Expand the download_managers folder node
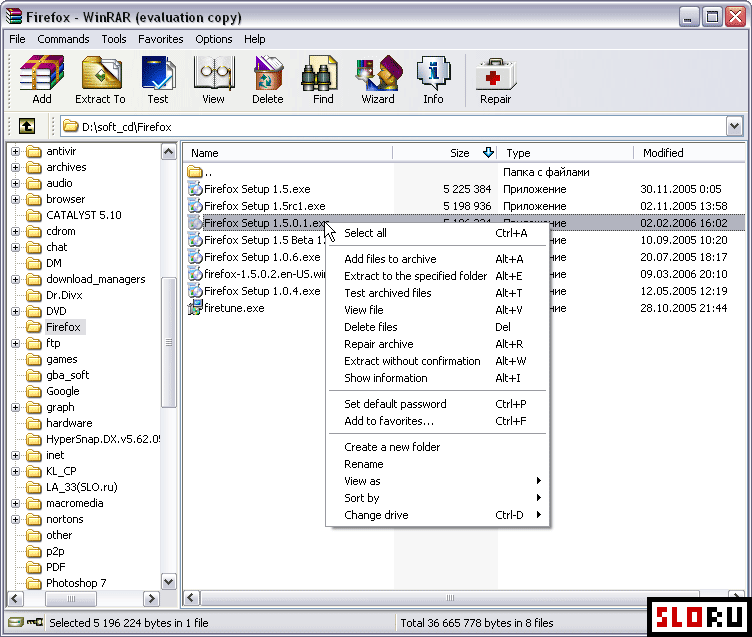This screenshot has height=637, width=752. tap(15, 279)
